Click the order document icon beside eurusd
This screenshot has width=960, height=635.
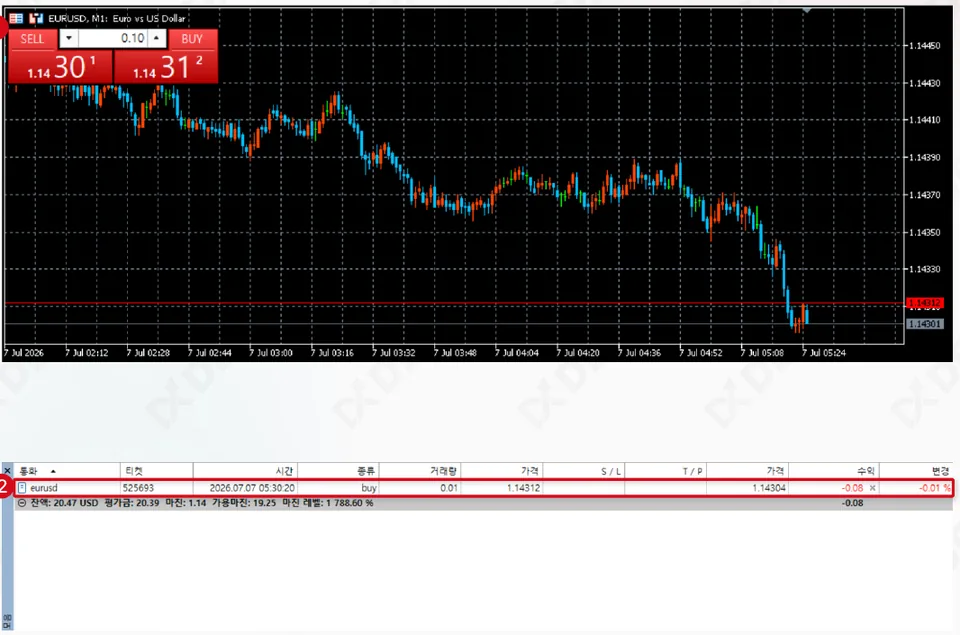pyautogui.click(x=22, y=488)
